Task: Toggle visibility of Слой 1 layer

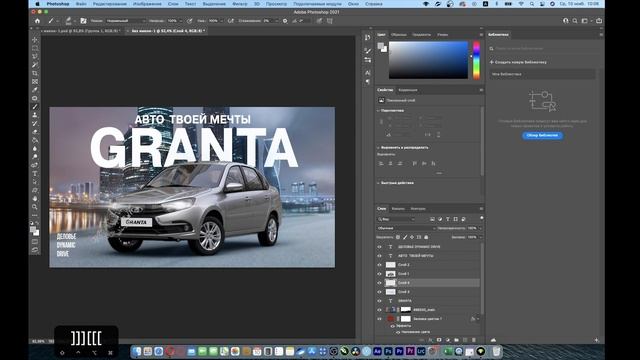Action: pyautogui.click(x=379, y=274)
